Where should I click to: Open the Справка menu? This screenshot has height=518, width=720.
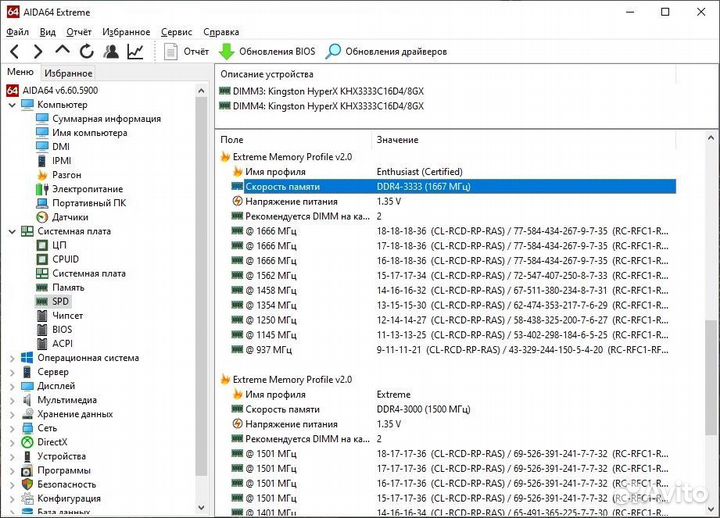(x=221, y=32)
